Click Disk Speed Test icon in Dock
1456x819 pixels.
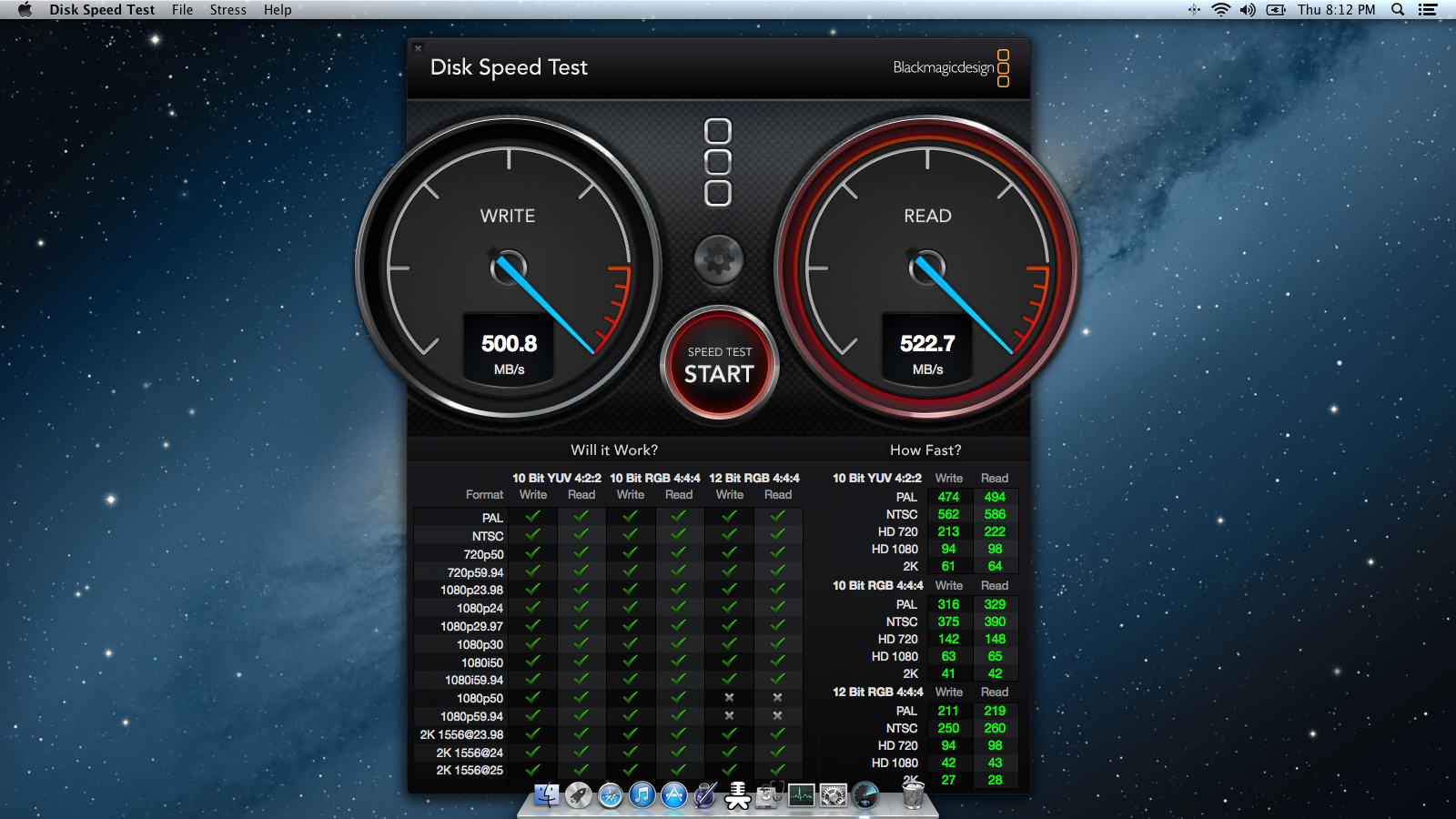coord(865,795)
